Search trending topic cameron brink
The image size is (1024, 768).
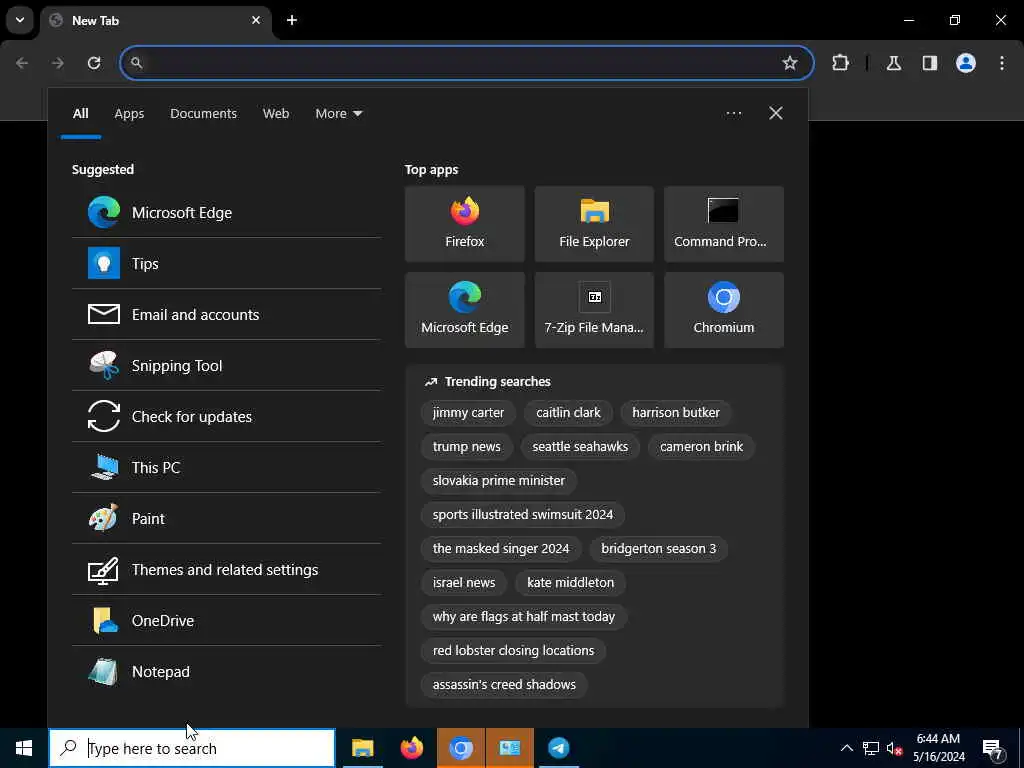[x=701, y=447]
